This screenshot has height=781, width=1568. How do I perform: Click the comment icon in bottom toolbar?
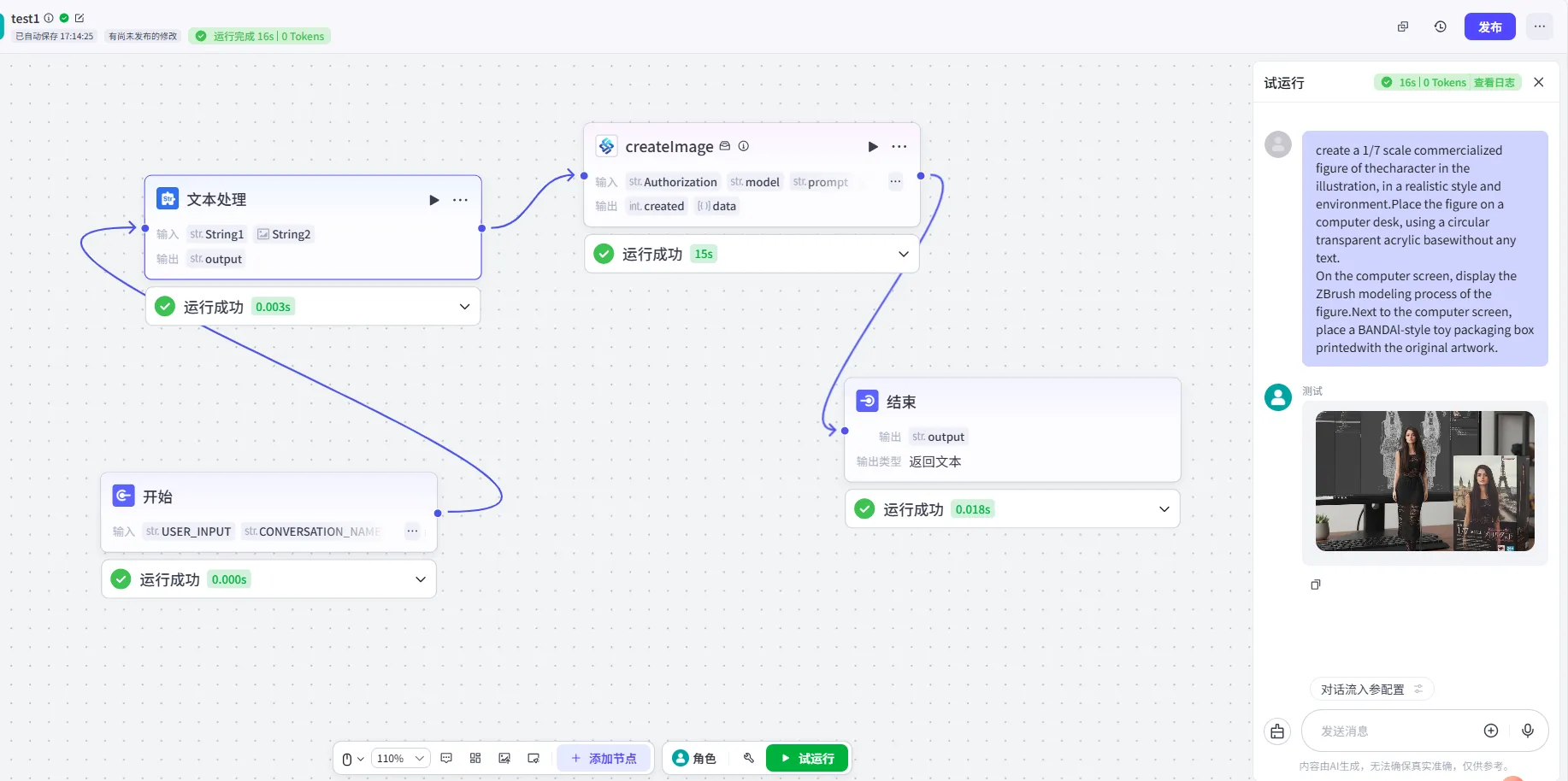[x=446, y=758]
